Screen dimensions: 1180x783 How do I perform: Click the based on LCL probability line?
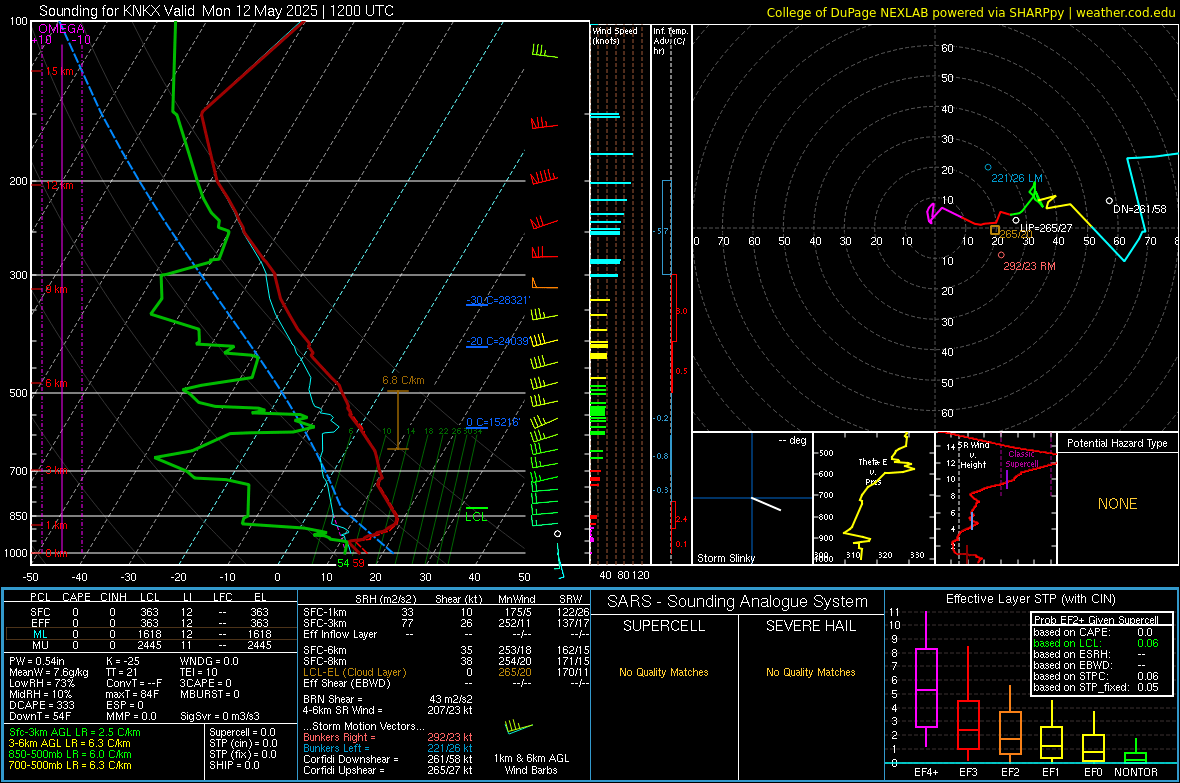(1096, 643)
